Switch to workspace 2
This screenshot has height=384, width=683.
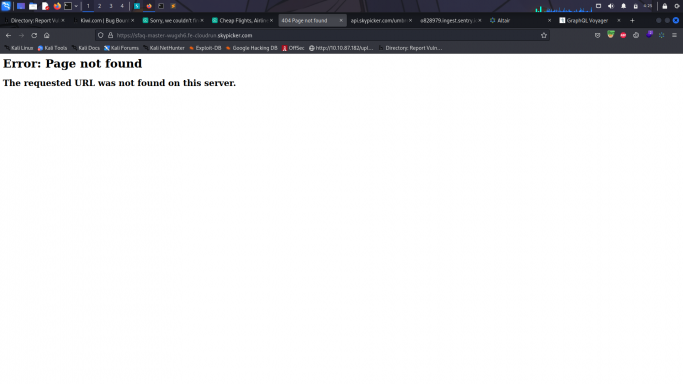point(99,6)
